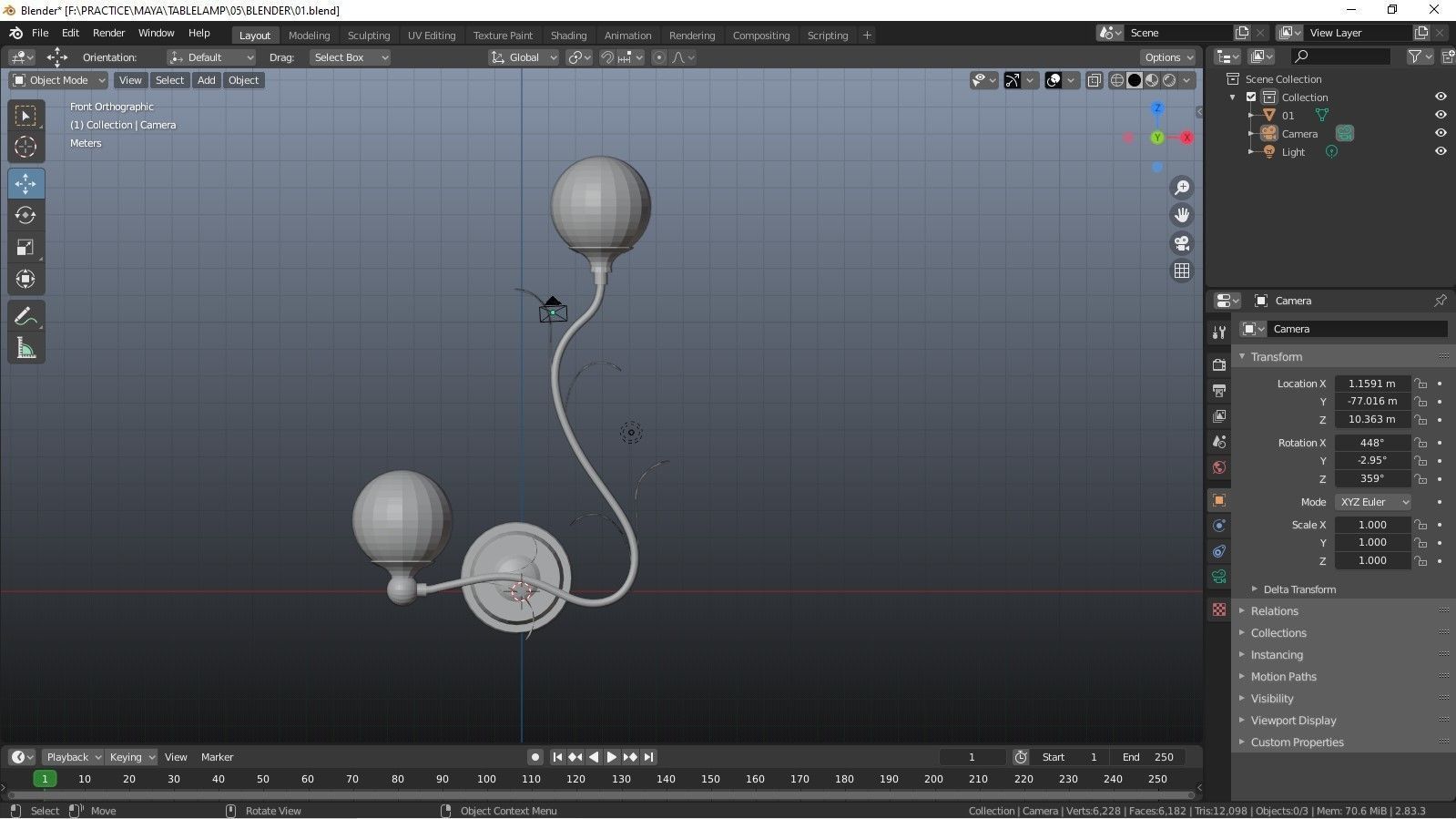Click the Location Z value field
Viewport: 1456px width, 819px height.
coord(1372,420)
